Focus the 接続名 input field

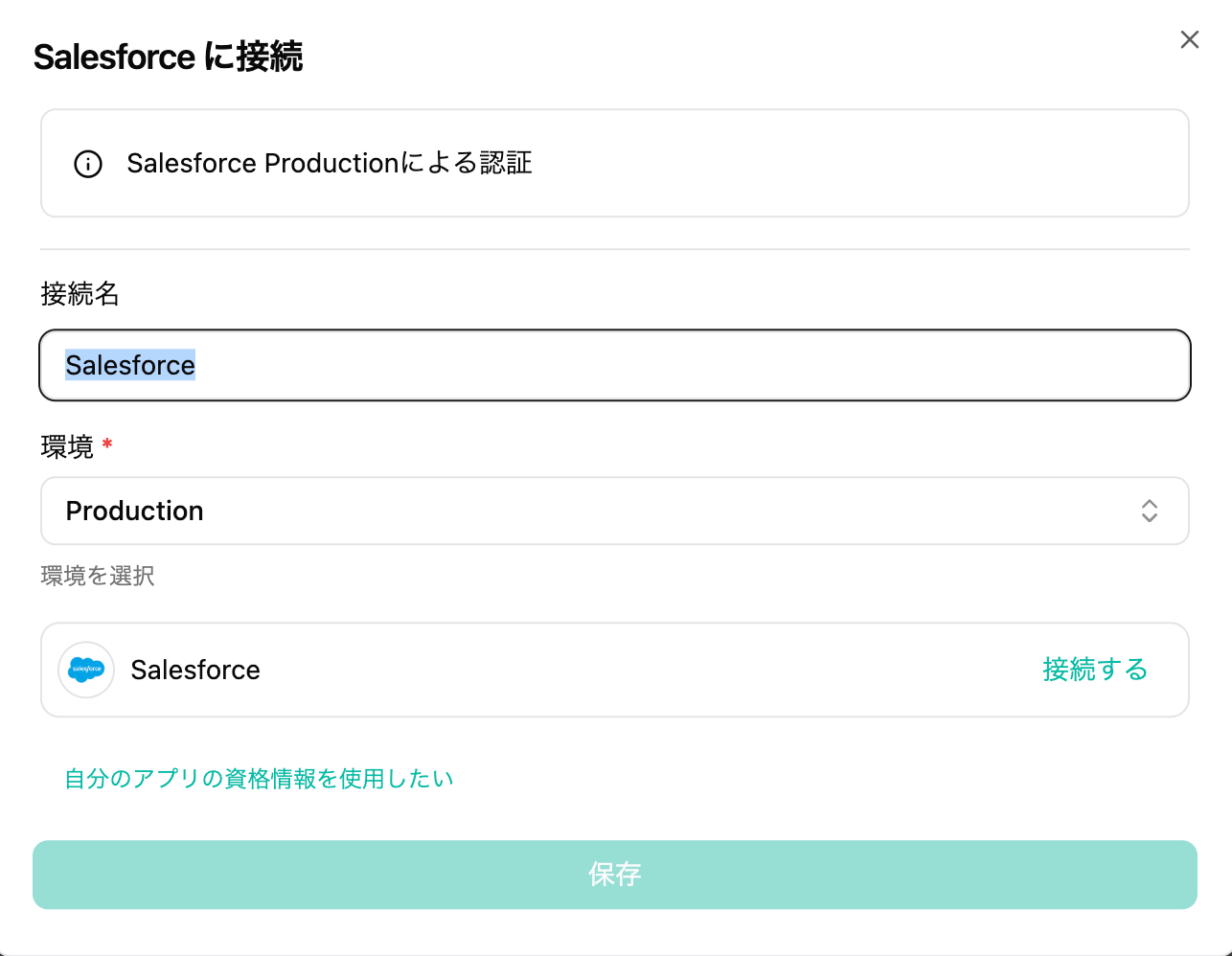click(671, 365)
